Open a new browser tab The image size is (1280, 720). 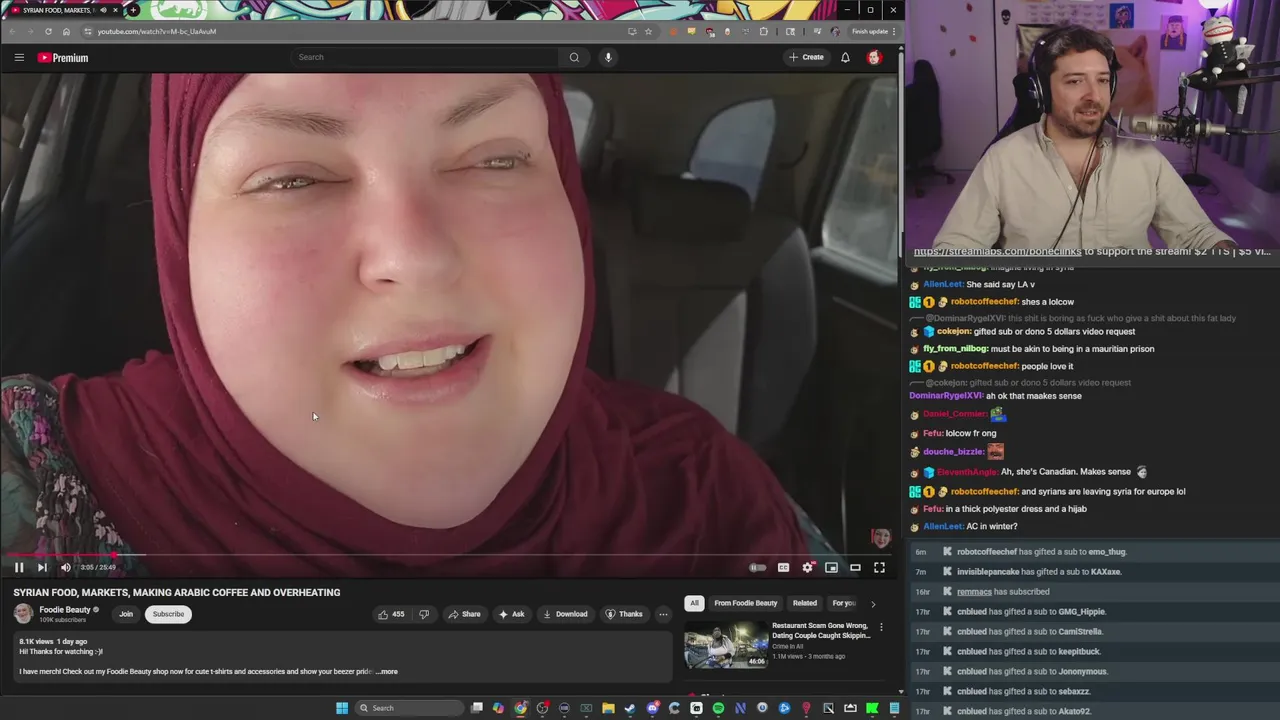[x=133, y=10]
